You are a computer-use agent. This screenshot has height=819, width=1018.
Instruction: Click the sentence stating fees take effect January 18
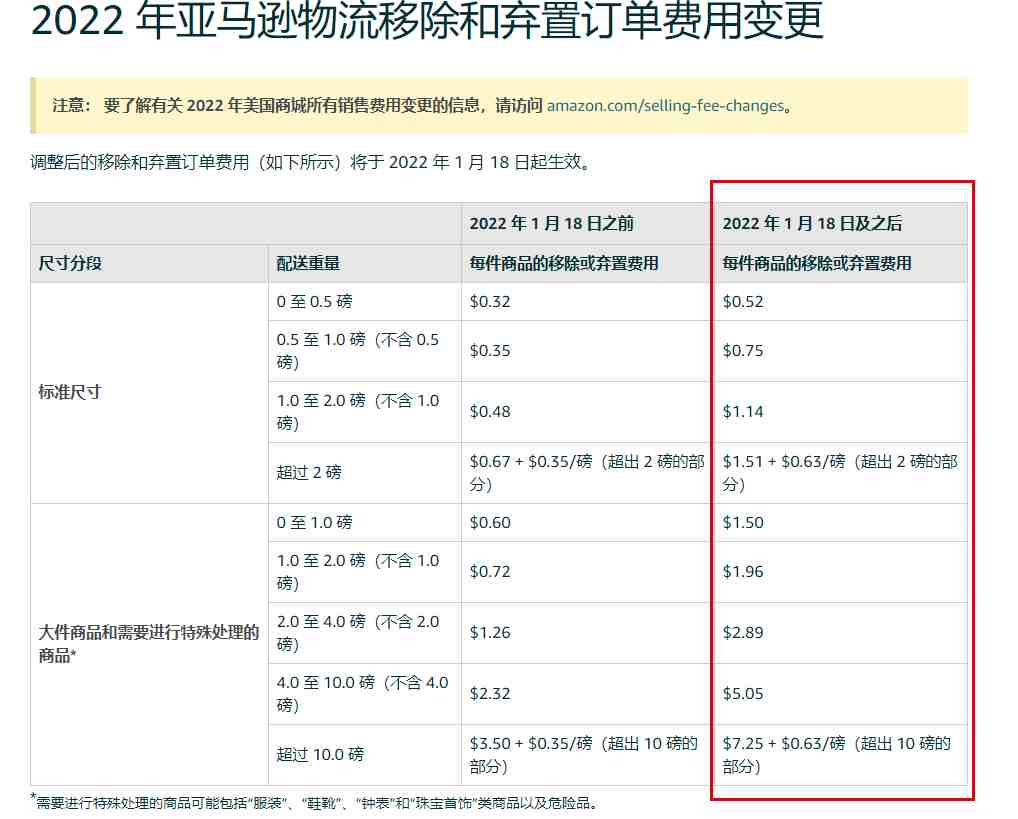(x=310, y=162)
